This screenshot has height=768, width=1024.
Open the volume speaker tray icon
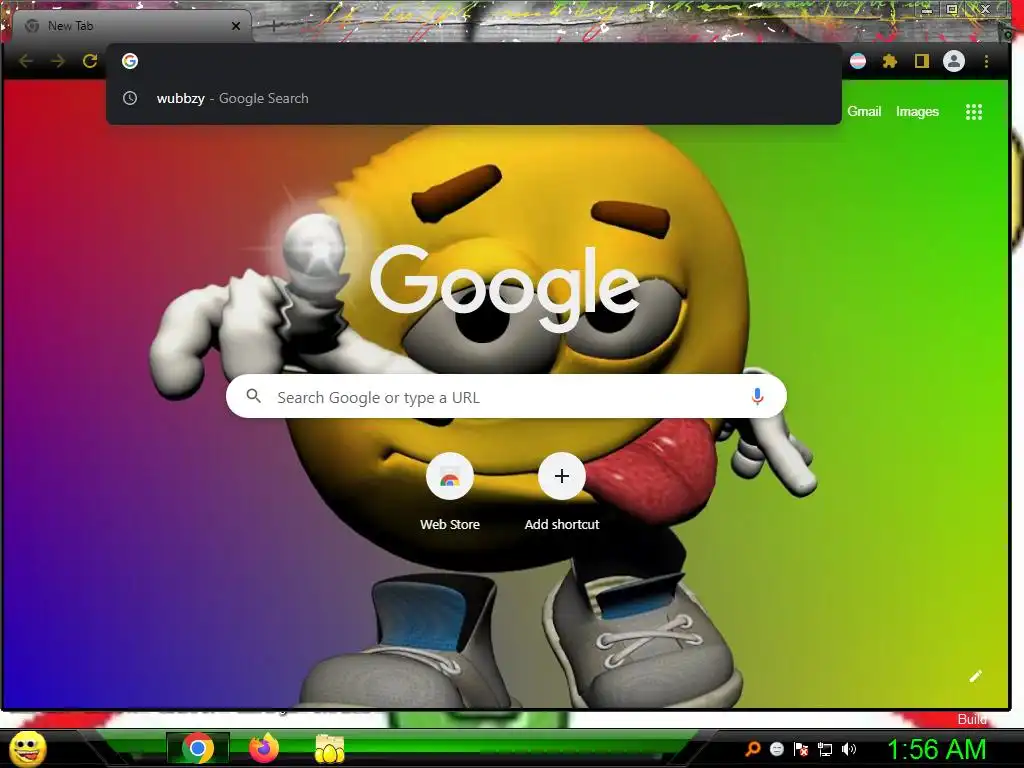click(849, 749)
